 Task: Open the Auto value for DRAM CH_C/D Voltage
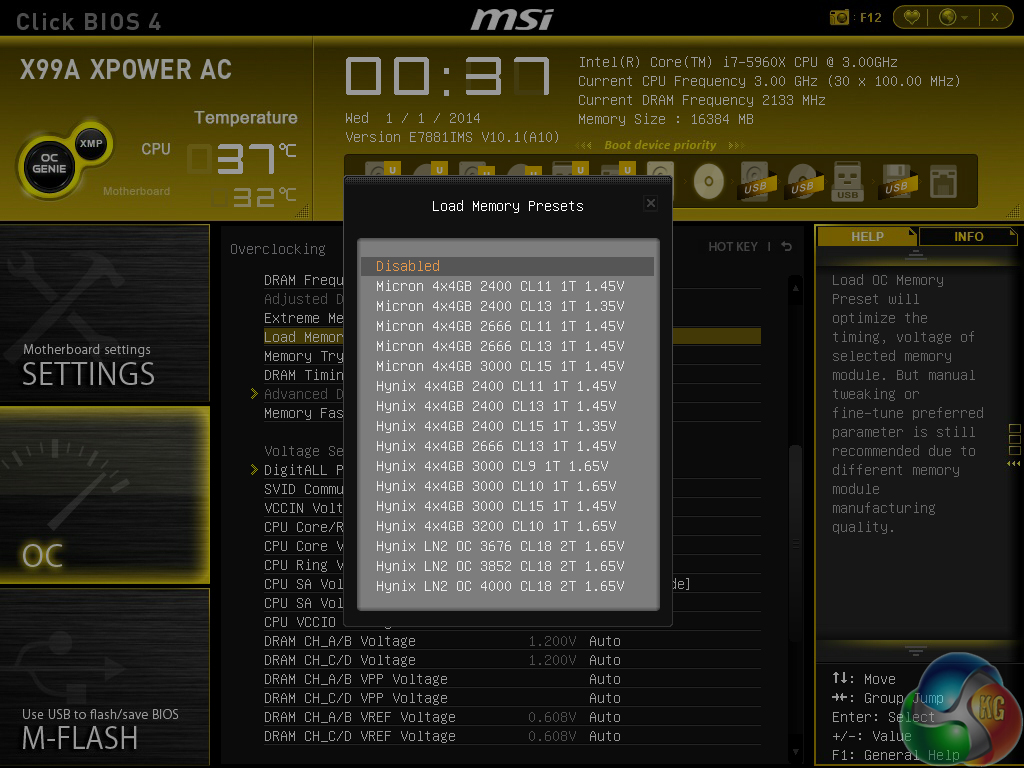click(x=605, y=660)
